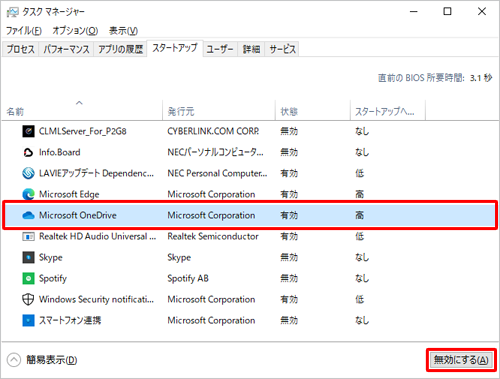Click the LAVIE update dependency icon
The image size is (500, 379).
(28, 173)
